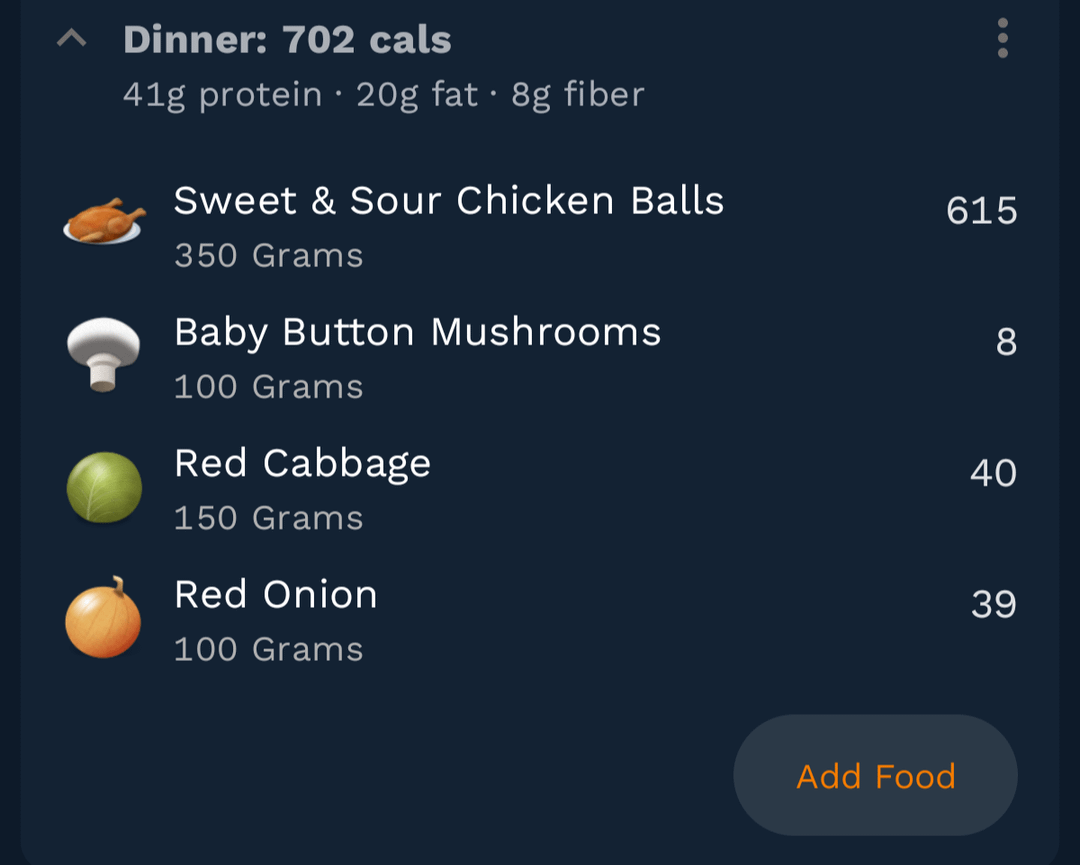Tap the onion food icon
Screen dimensions: 1080x865
tap(103, 618)
